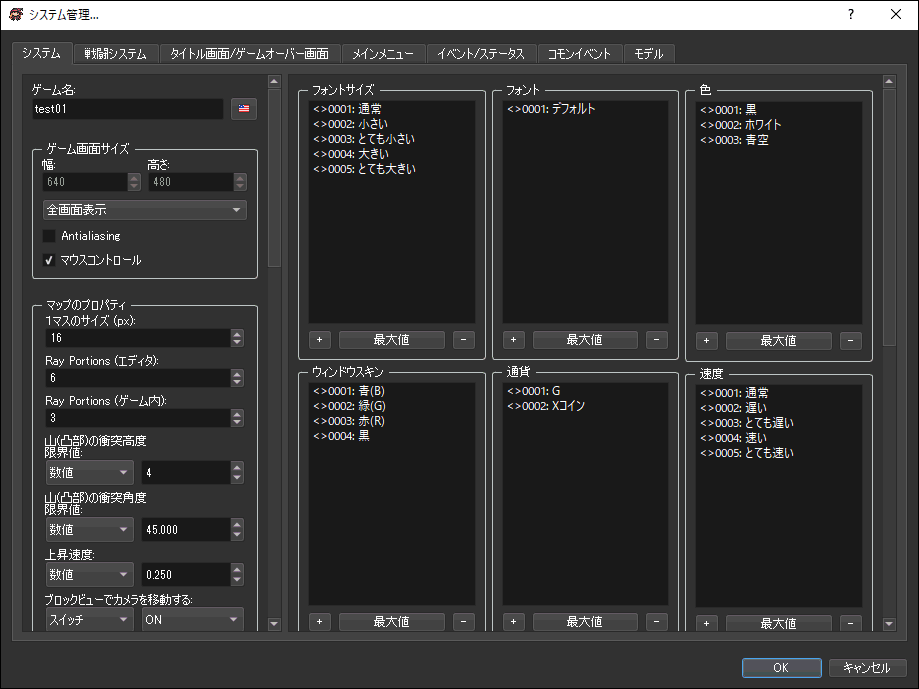Add a new entry to フォント list
Viewport: 919px width, 689px height.
tap(513, 340)
